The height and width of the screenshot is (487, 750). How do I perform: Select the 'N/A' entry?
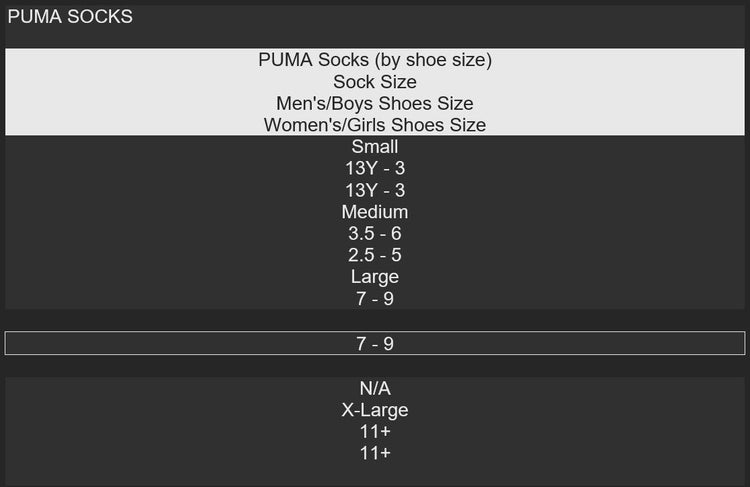pyautogui.click(x=375, y=388)
